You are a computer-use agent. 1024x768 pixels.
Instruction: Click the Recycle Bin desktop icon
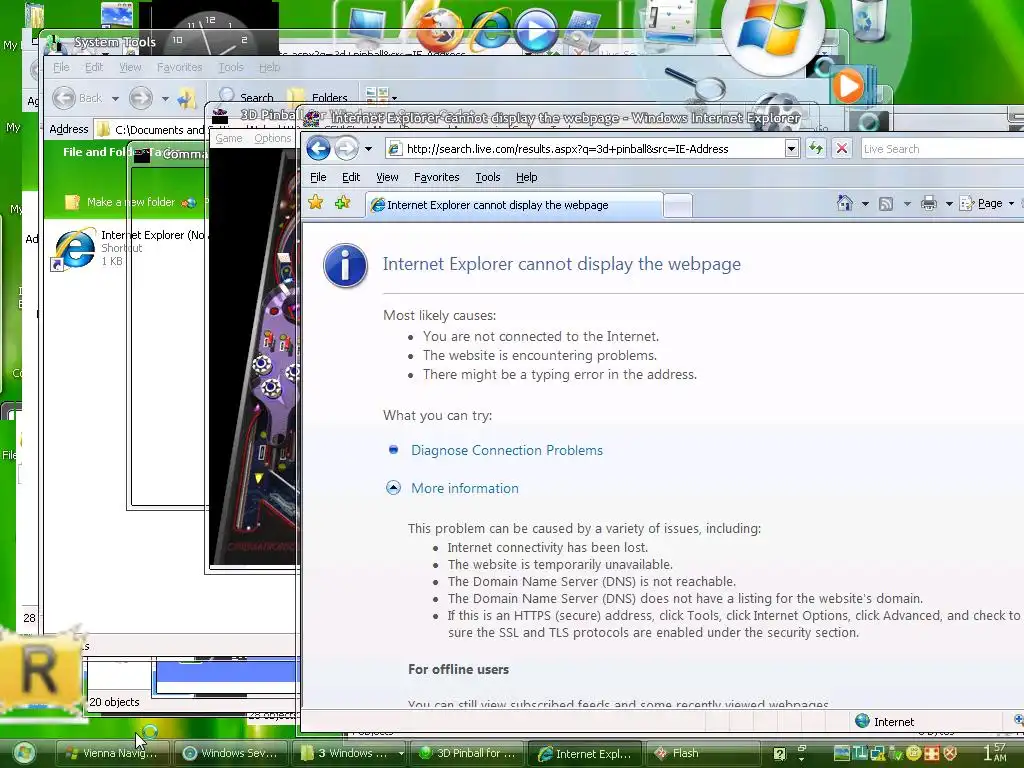click(871, 21)
